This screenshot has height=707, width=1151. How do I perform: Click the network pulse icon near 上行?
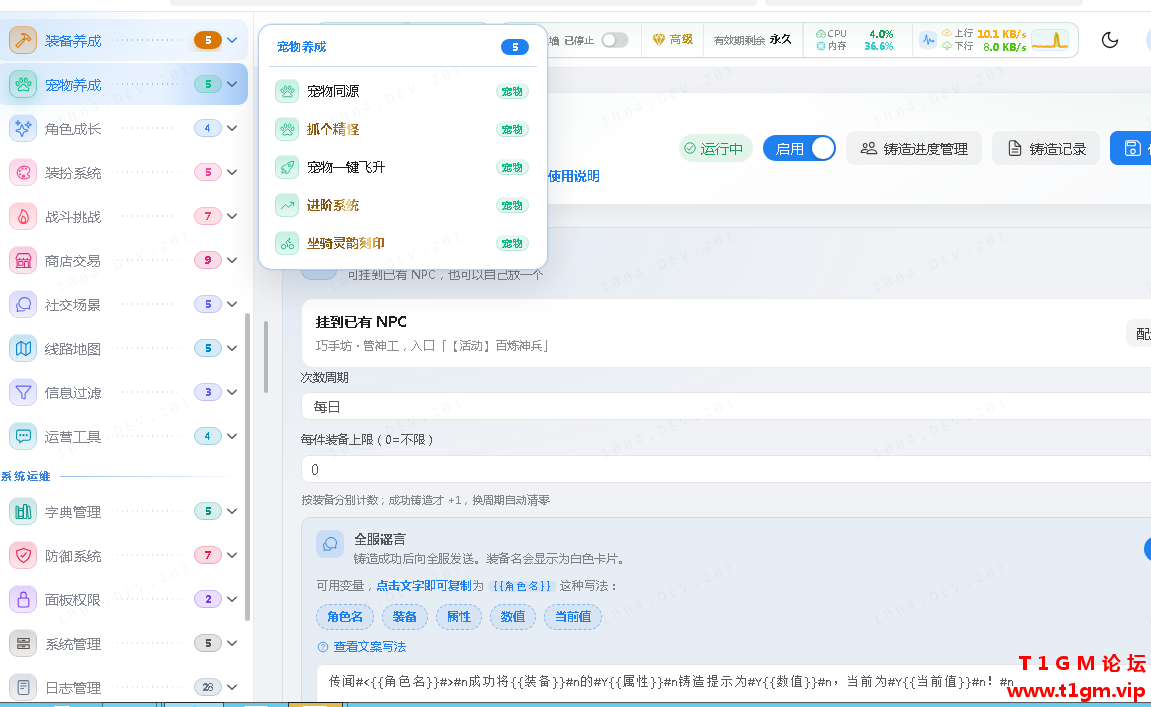tap(929, 40)
